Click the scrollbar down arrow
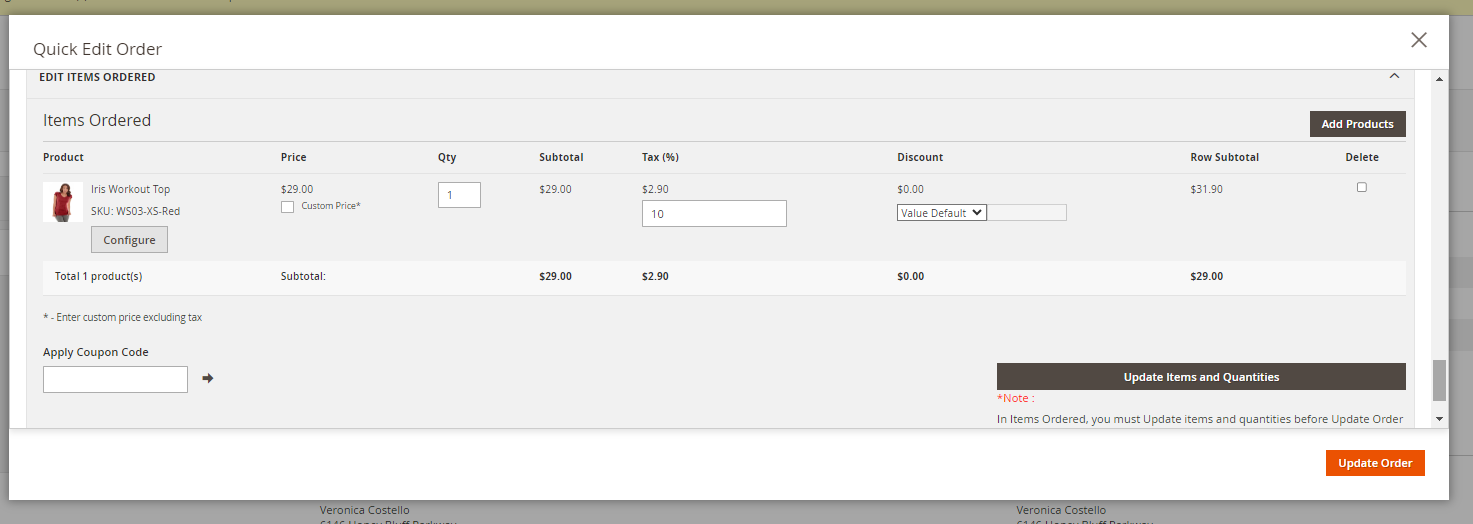1473x524 pixels. pyautogui.click(x=1440, y=419)
